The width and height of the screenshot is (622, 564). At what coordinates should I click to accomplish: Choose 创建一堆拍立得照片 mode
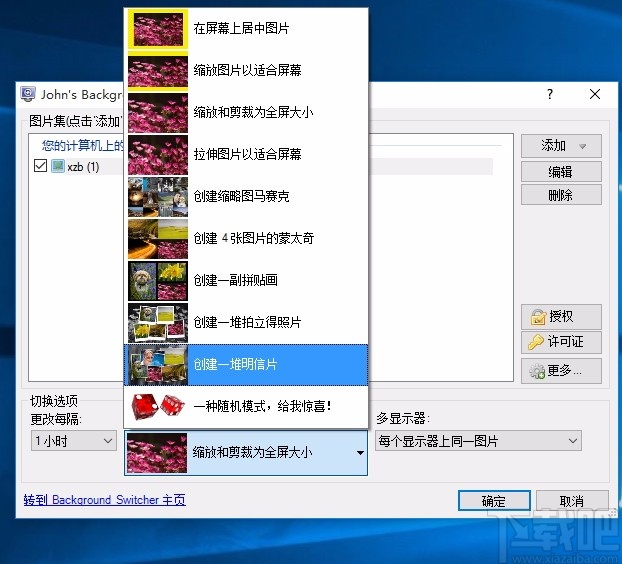click(246, 323)
